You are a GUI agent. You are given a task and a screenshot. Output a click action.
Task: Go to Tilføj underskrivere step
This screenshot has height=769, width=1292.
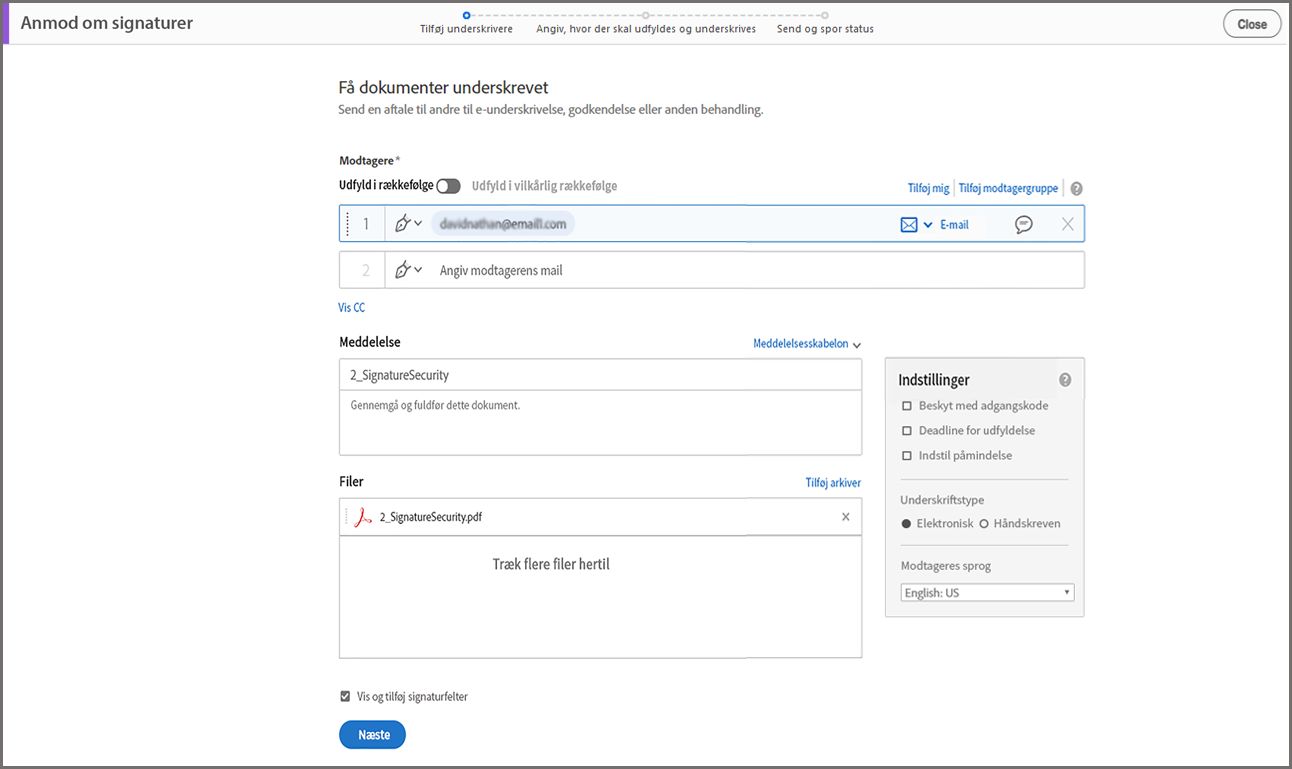(466, 29)
